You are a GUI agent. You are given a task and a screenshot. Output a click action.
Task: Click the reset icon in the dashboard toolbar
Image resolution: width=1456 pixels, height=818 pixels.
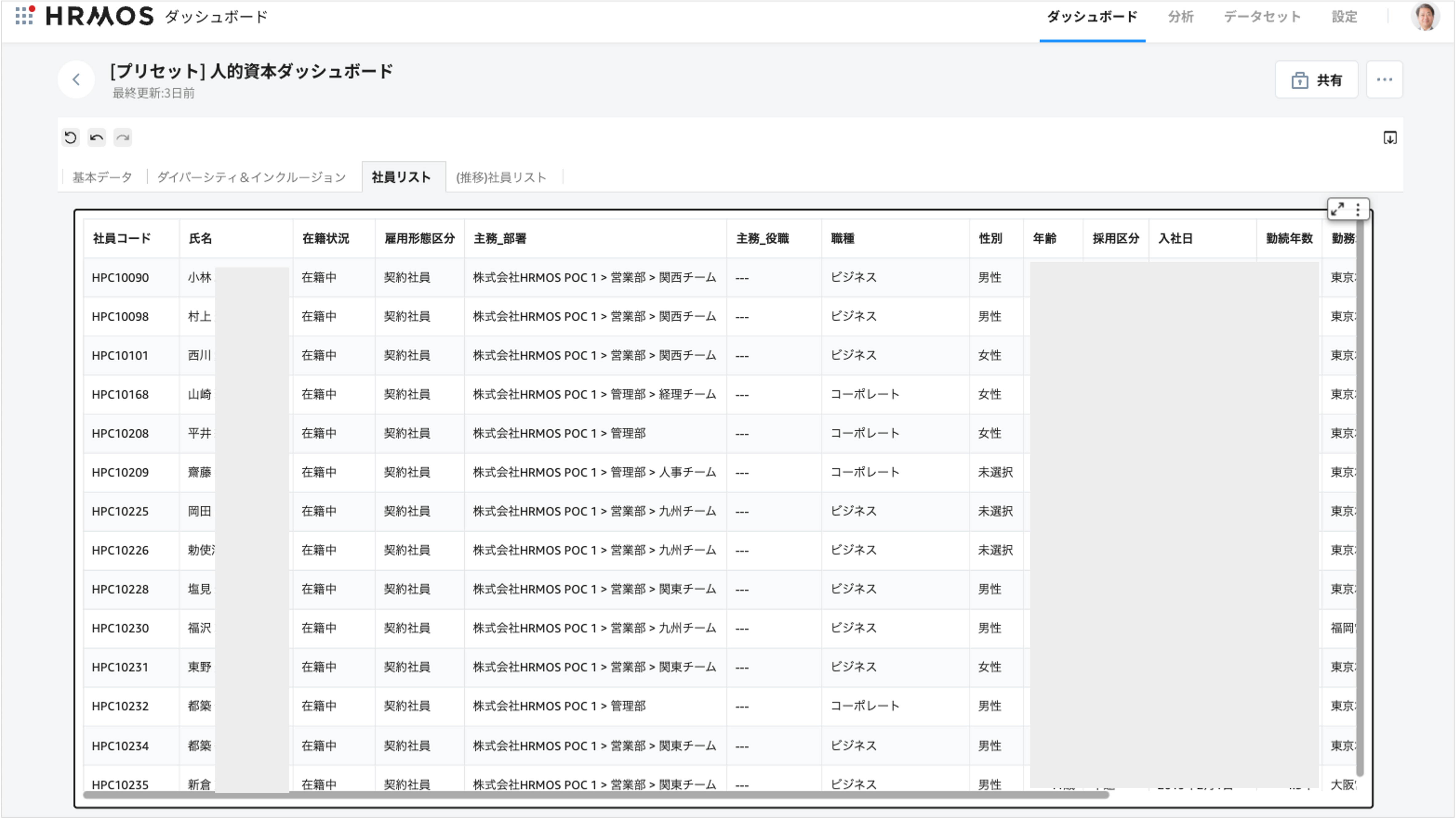[70, 137]
